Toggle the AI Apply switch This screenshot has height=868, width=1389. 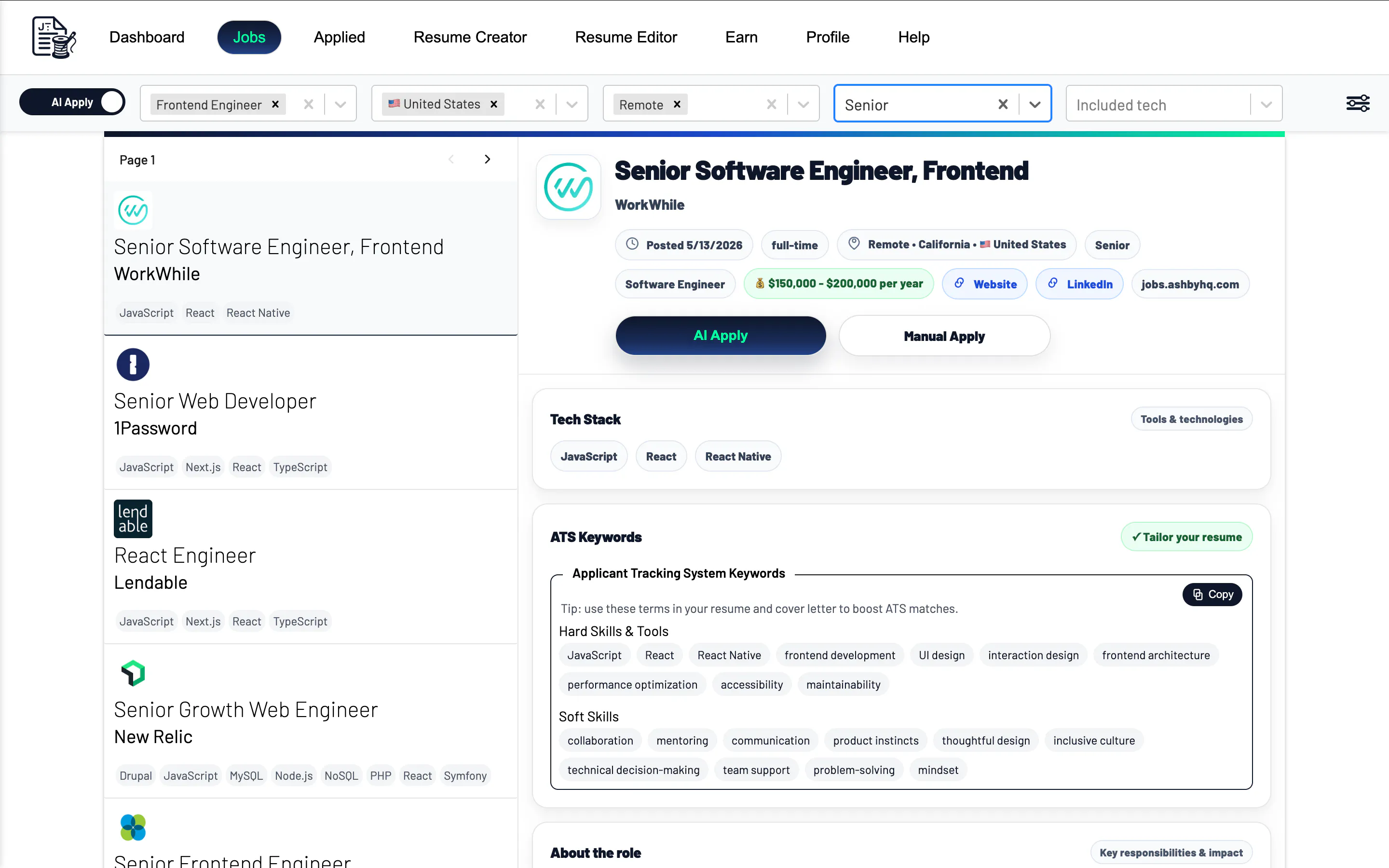click(x=72, y=102)
